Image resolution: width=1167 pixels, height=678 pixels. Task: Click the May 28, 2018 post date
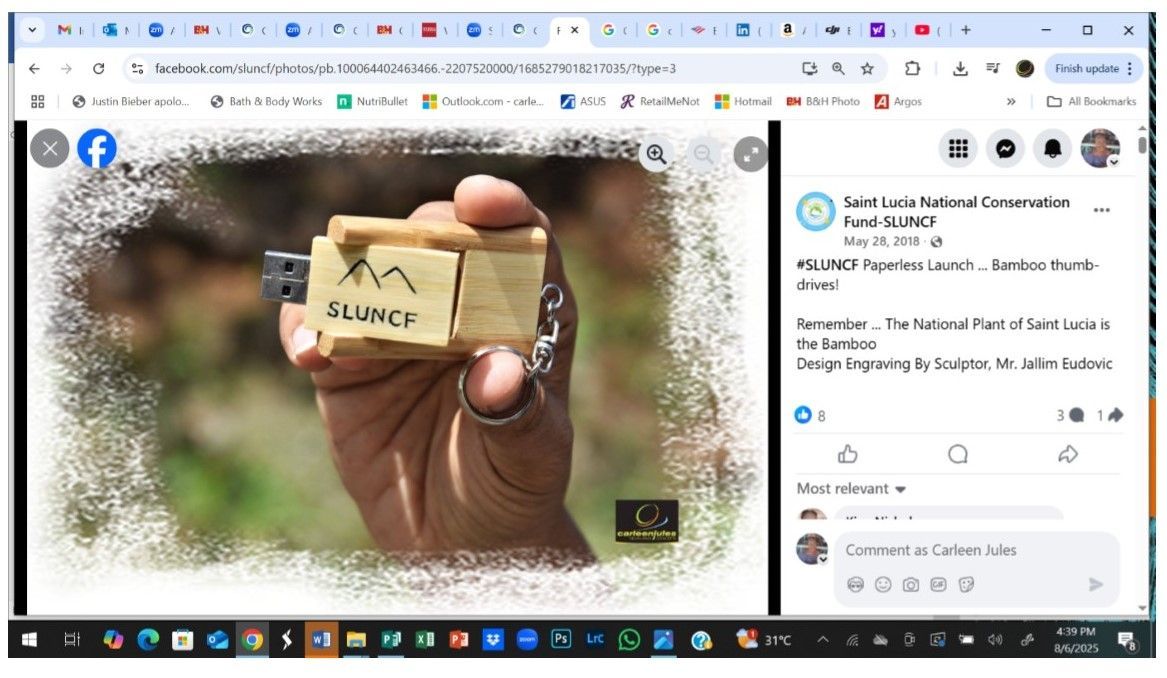(x=881, y=241)
